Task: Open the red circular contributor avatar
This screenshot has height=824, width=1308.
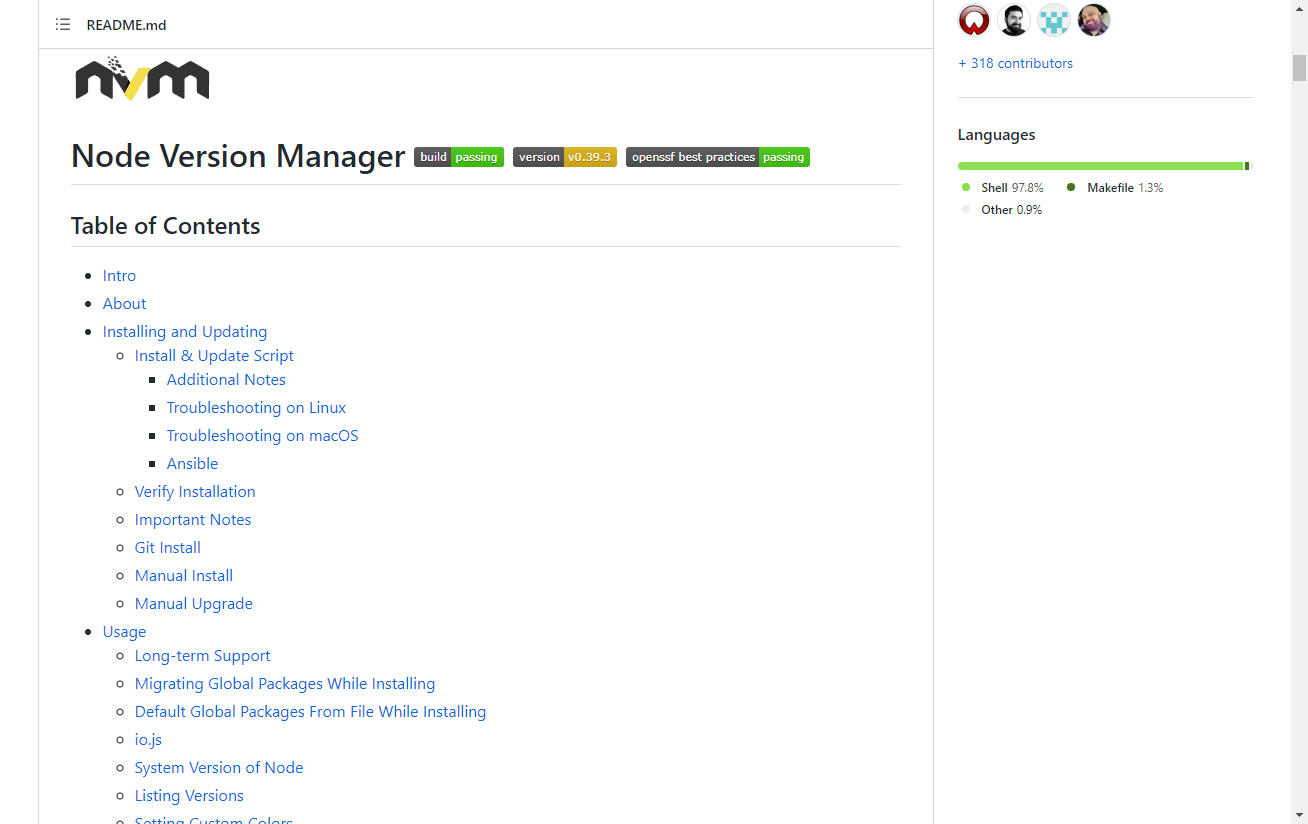Action: pos(974,20)
